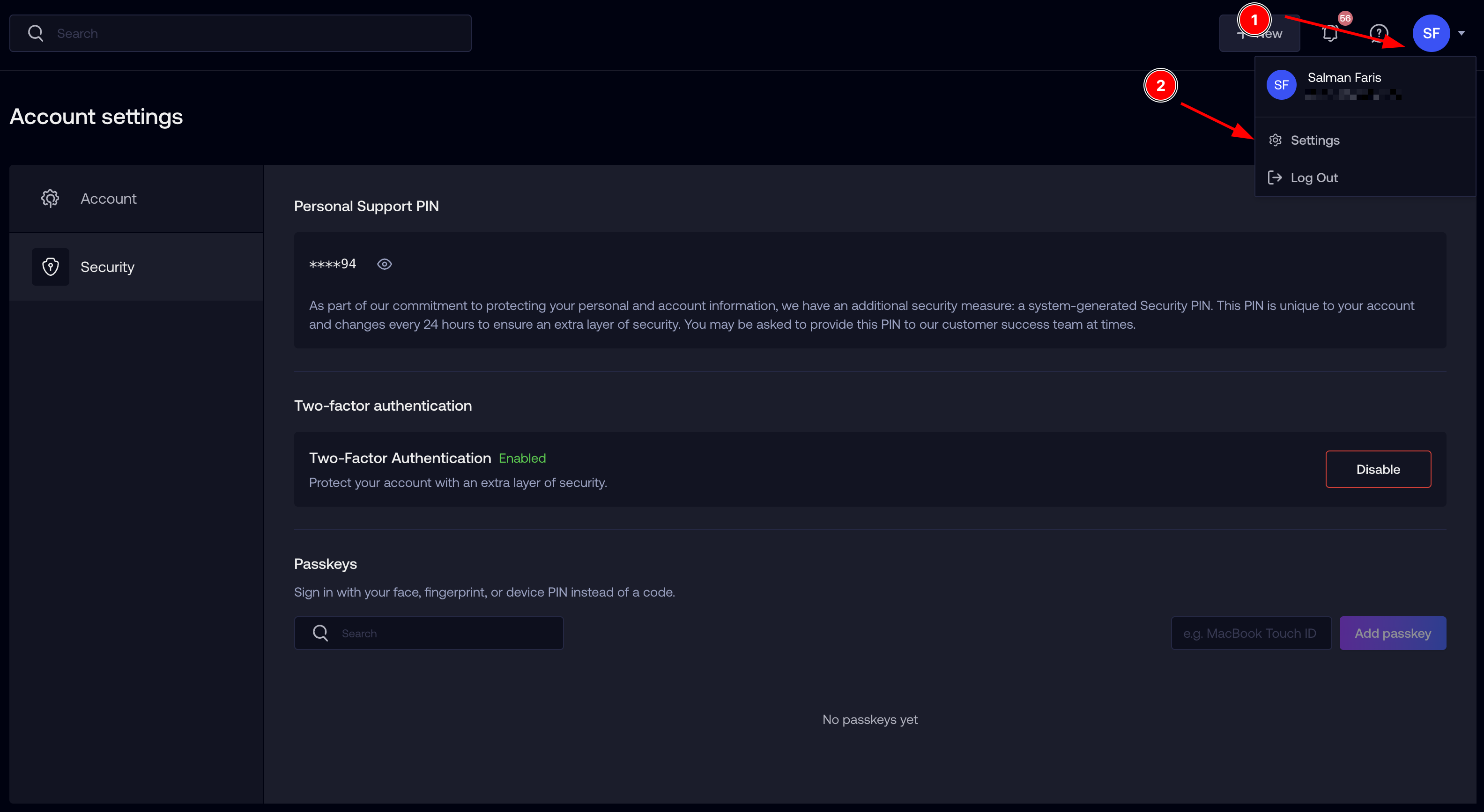1484x812 pixels.
Task: Open the notifications bell icon
Action: (x=1329, y=33)
